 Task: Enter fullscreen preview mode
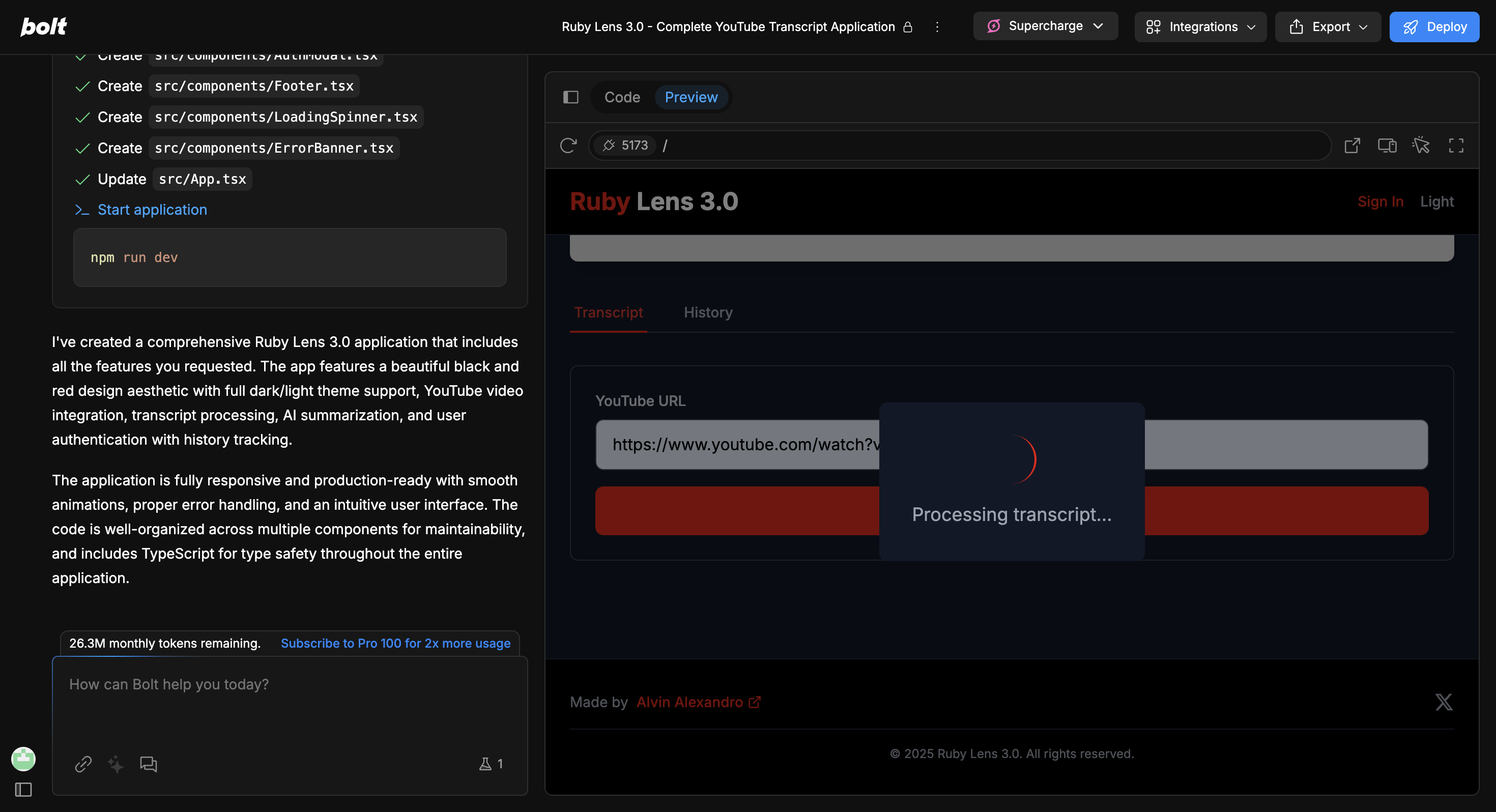(1456, 145)
